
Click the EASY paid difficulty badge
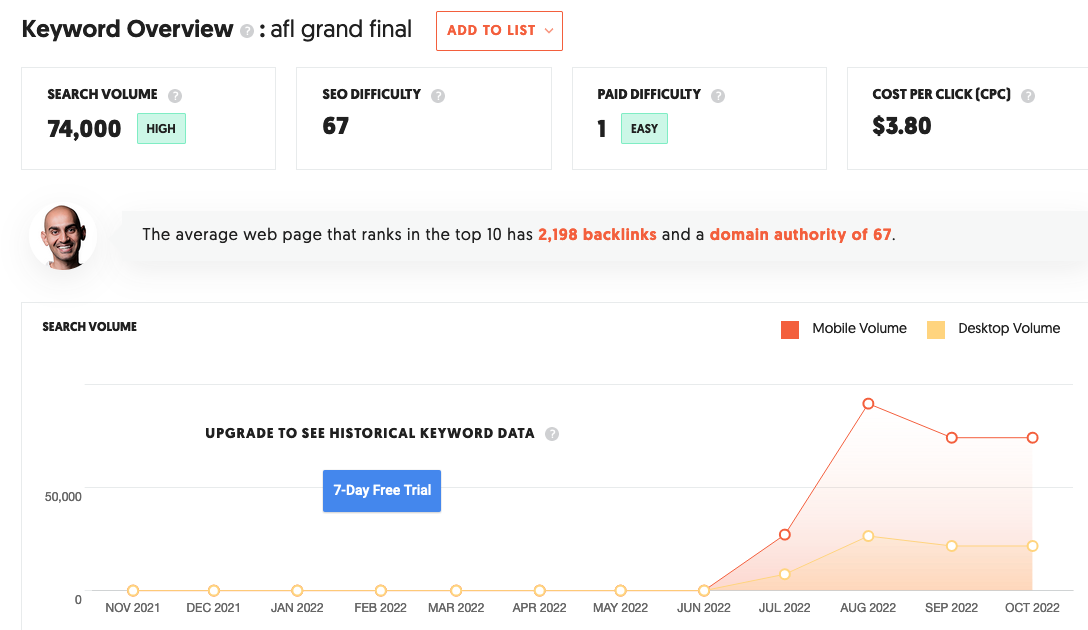tap(644, 129)
